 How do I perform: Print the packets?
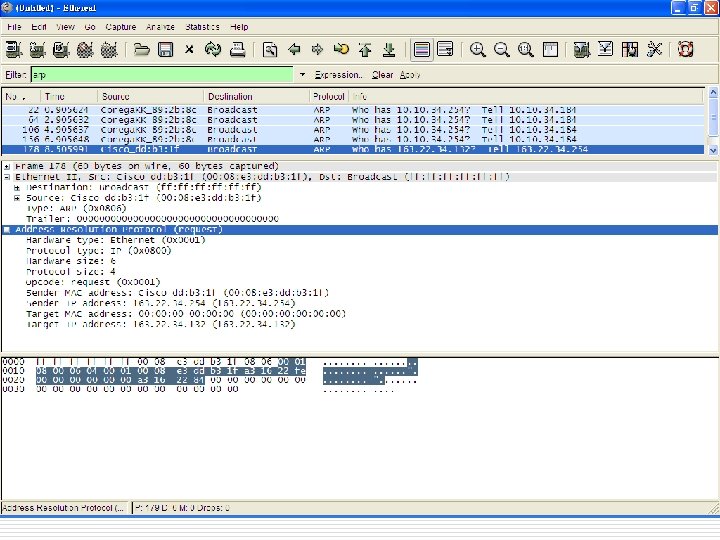pyautogui.click(x=237, y=49)
